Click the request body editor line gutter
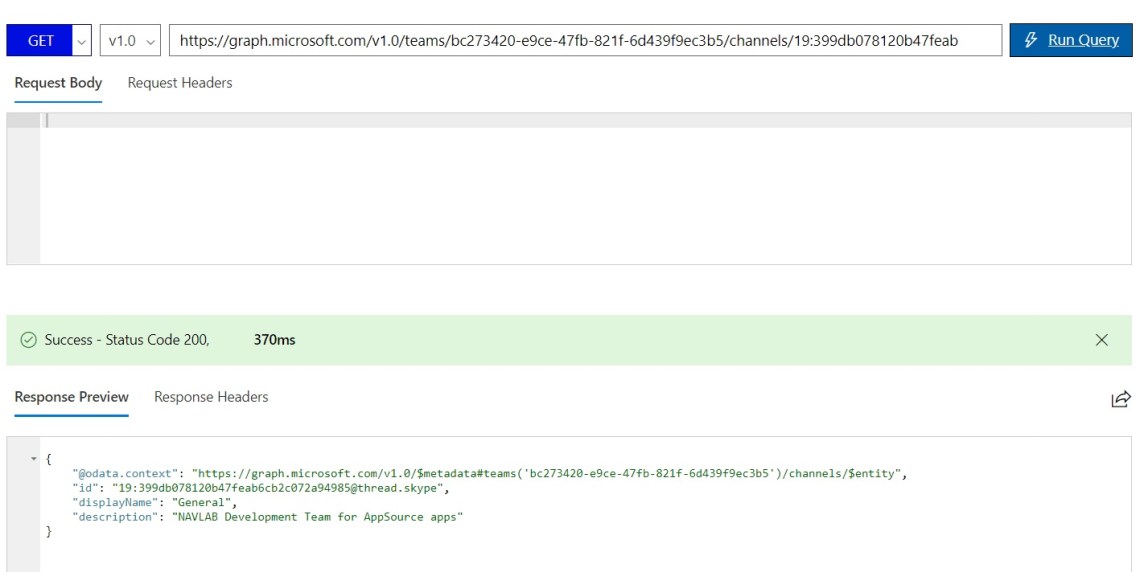This screenshot has width=1140, height=572. click(23, 190)
